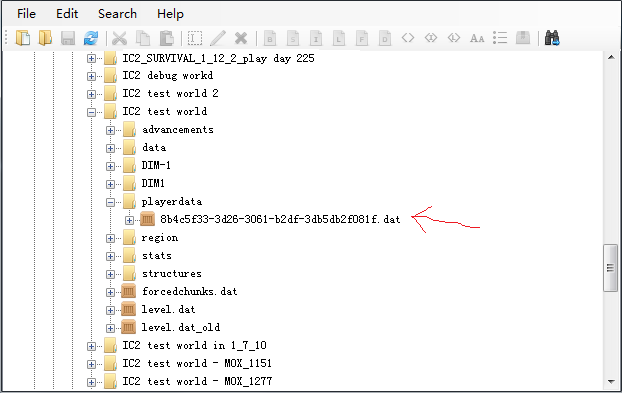Click the Rename pencil icon
622x393 pixels.
point(218,38)
